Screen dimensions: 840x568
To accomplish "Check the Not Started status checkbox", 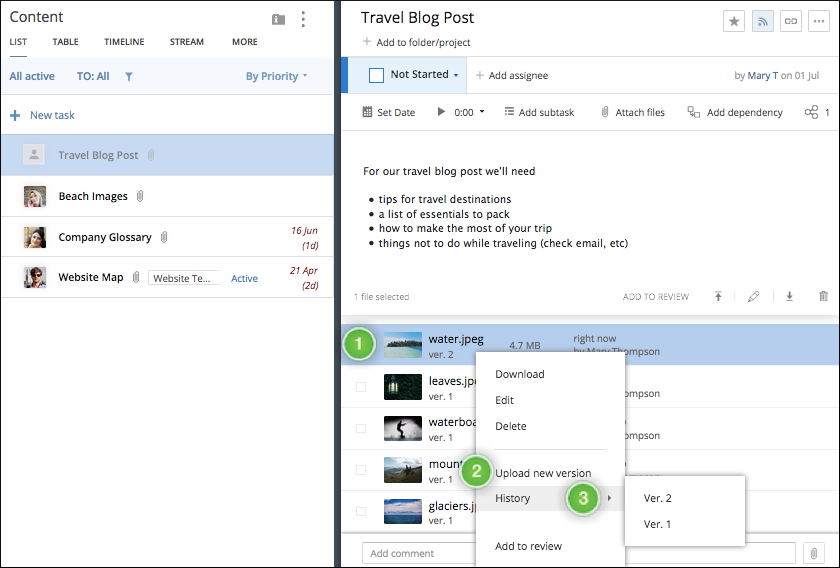I will click(377, 76).
